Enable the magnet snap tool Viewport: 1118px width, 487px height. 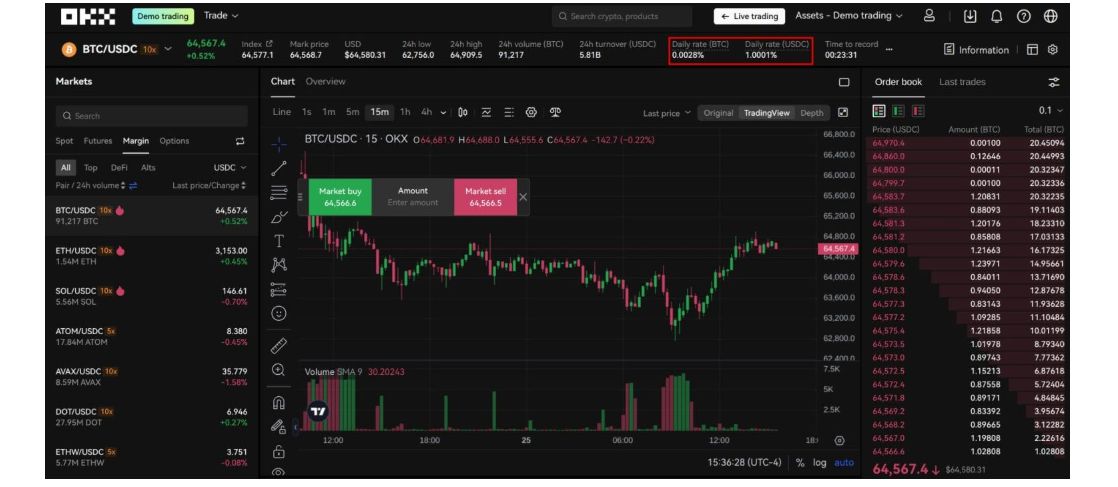(x=279, y=403)
